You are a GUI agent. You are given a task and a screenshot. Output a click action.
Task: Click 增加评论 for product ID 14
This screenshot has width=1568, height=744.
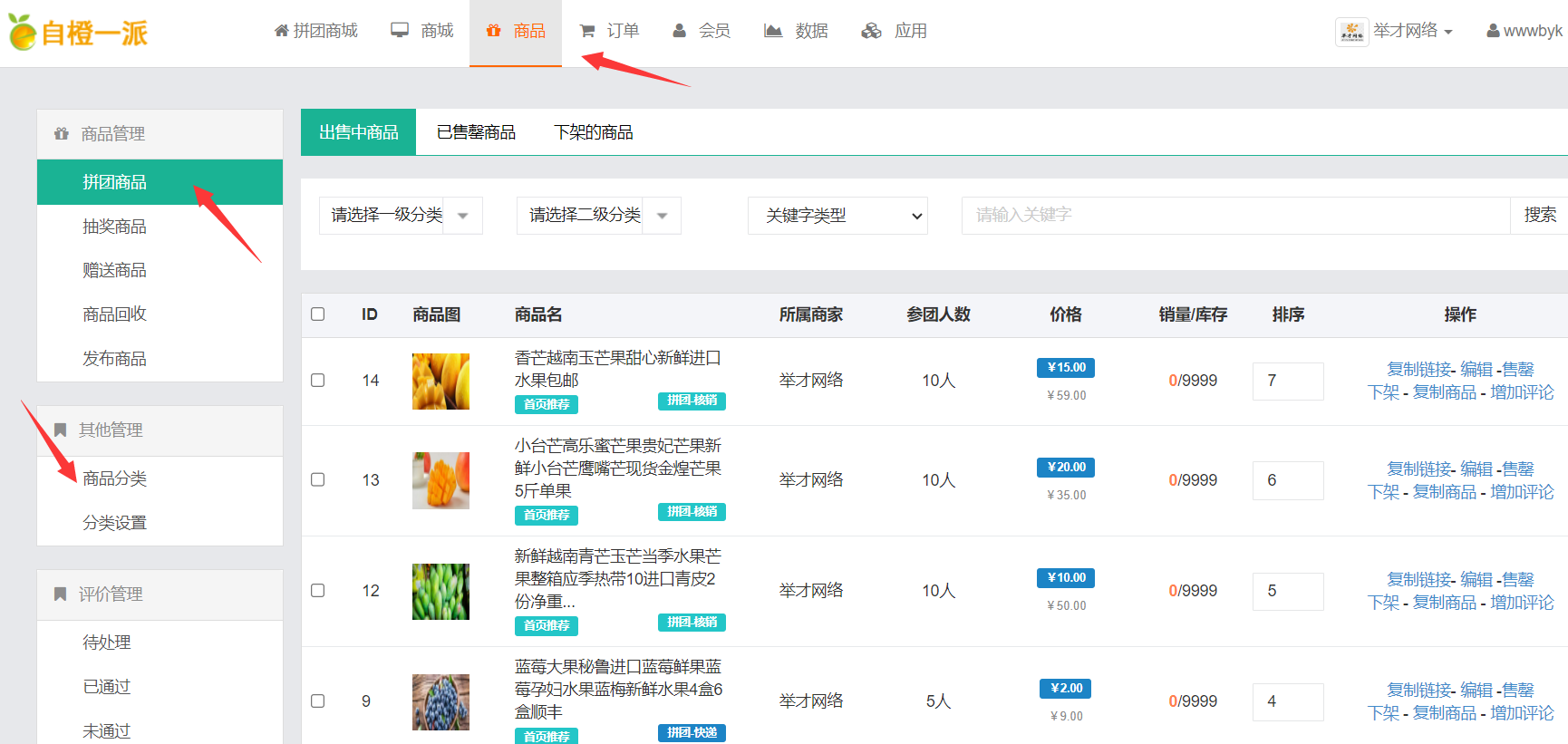(1522, 392)
